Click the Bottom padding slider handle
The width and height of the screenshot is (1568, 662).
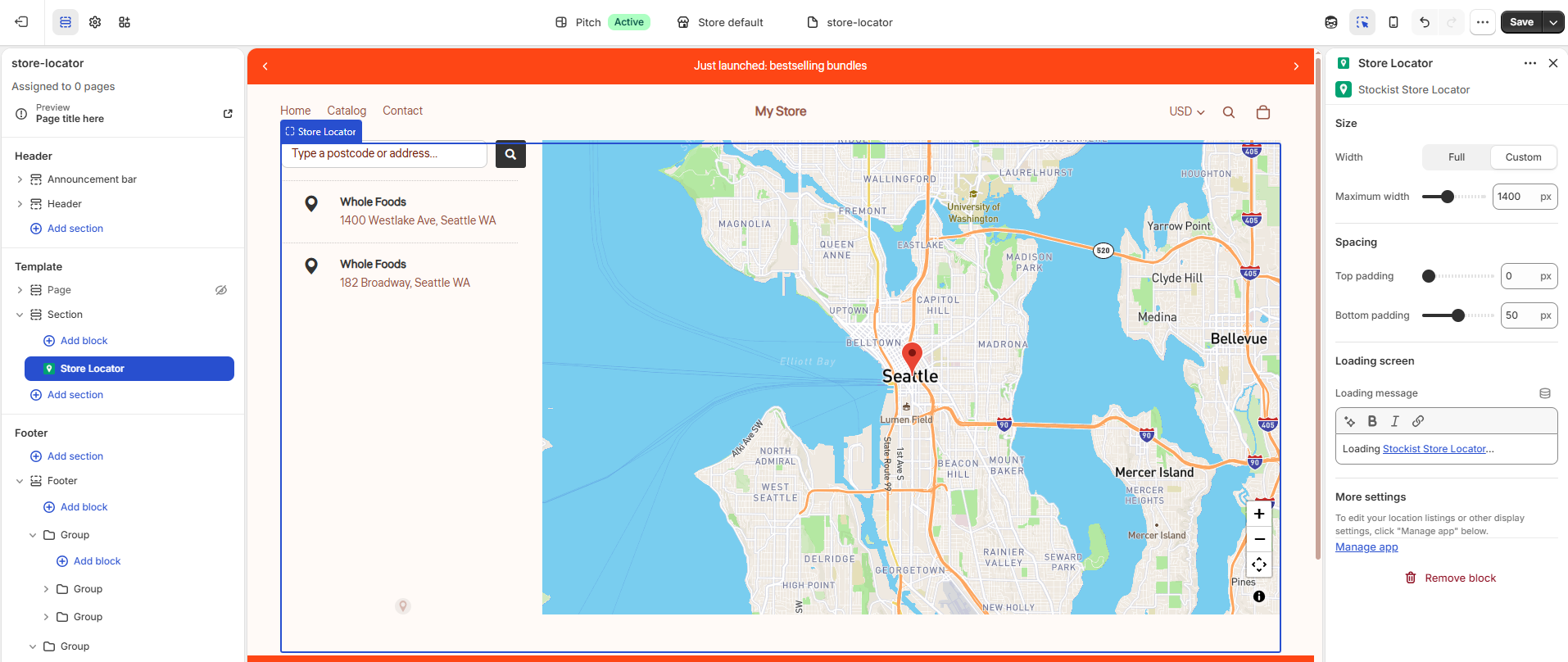tap(1458, 315)
